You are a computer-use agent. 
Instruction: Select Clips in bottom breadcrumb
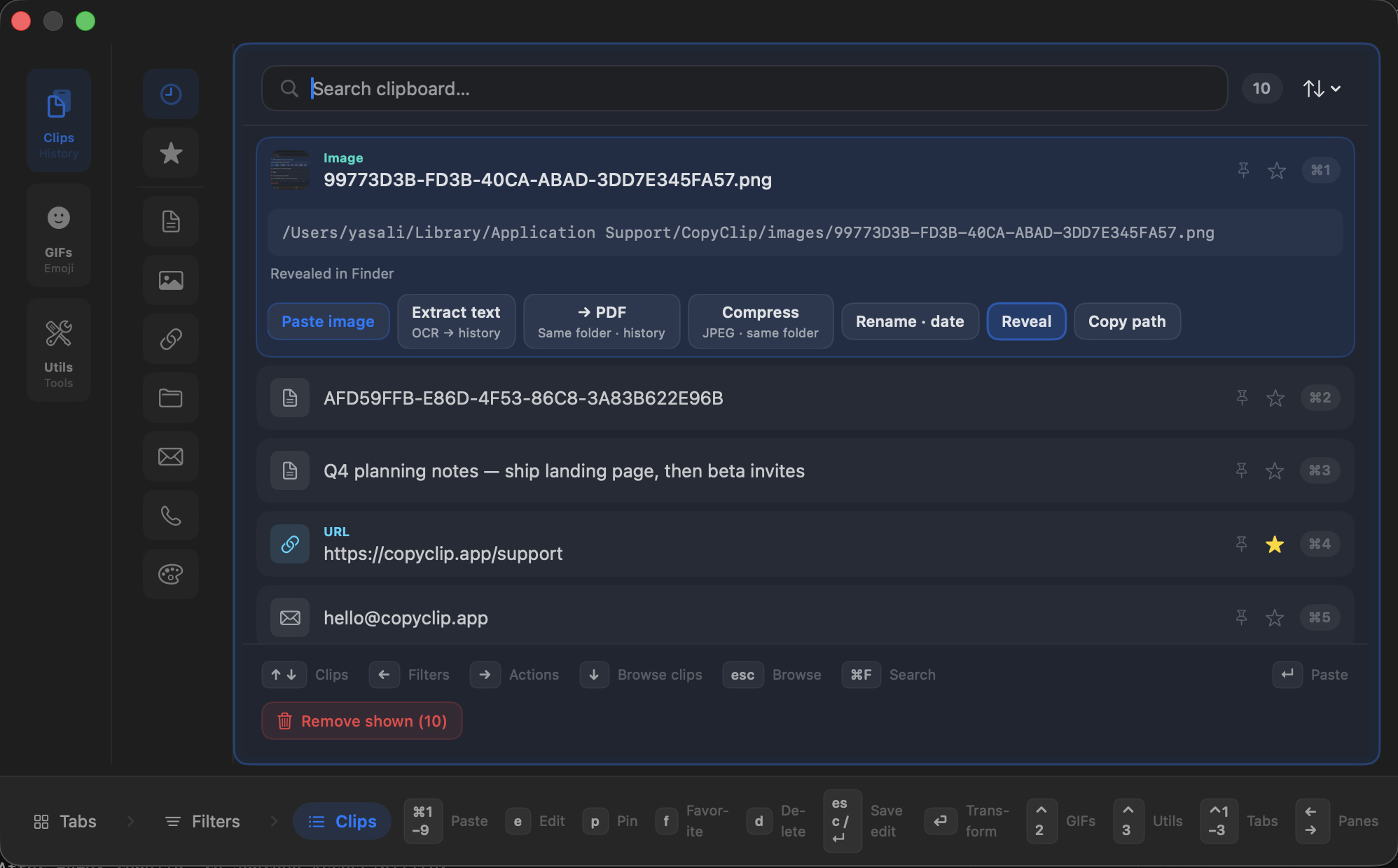click(342, 821)
